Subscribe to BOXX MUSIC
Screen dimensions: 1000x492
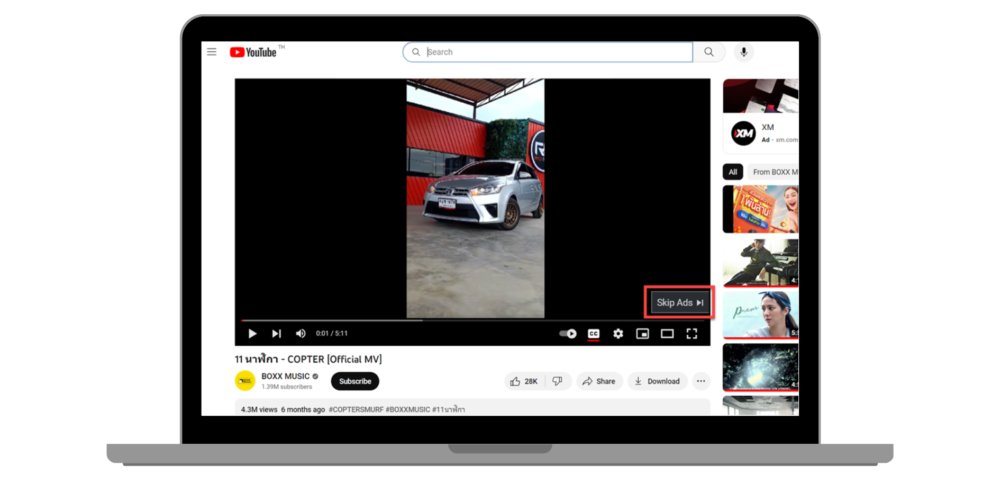click(355, 381)
